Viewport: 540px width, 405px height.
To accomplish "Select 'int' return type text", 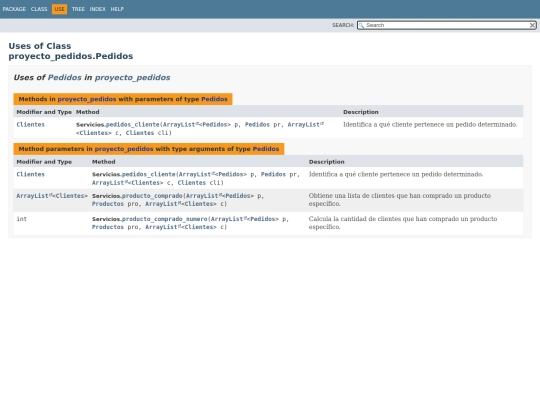I will pos(21,219).
